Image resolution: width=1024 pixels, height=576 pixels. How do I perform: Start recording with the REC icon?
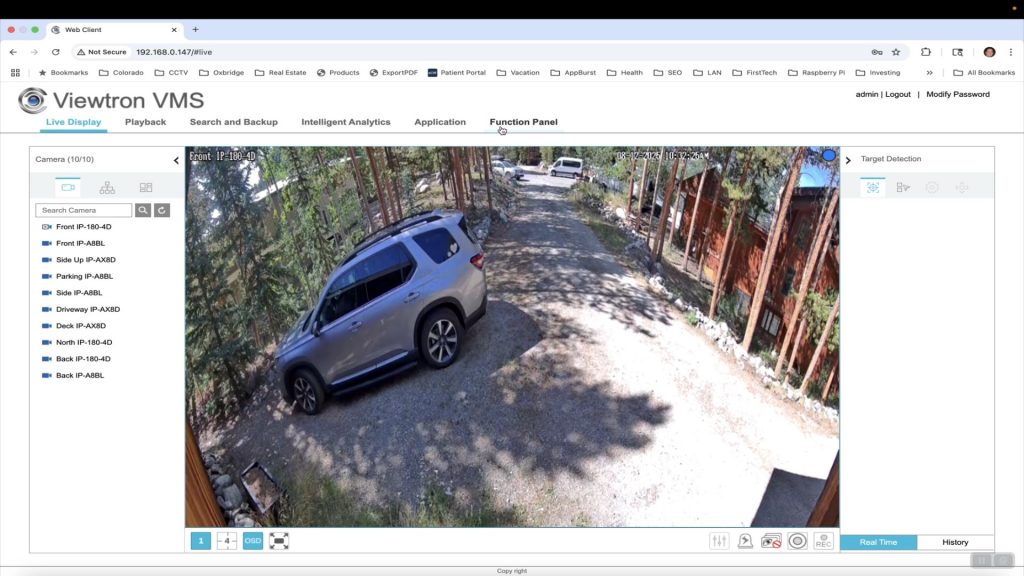coord(824,541)
